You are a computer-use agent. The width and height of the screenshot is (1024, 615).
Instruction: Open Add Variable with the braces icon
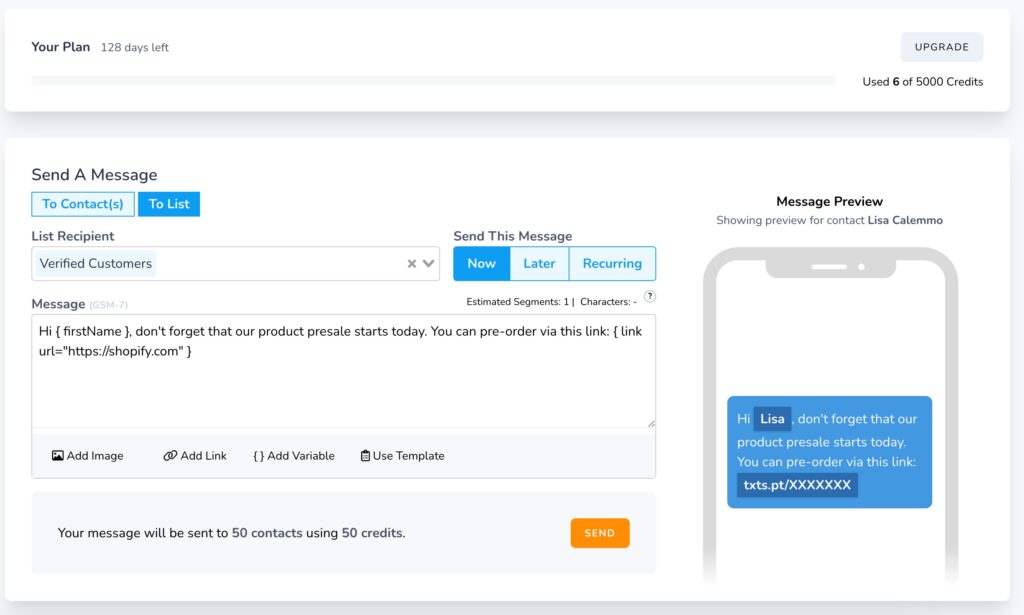tap(255, 455)
